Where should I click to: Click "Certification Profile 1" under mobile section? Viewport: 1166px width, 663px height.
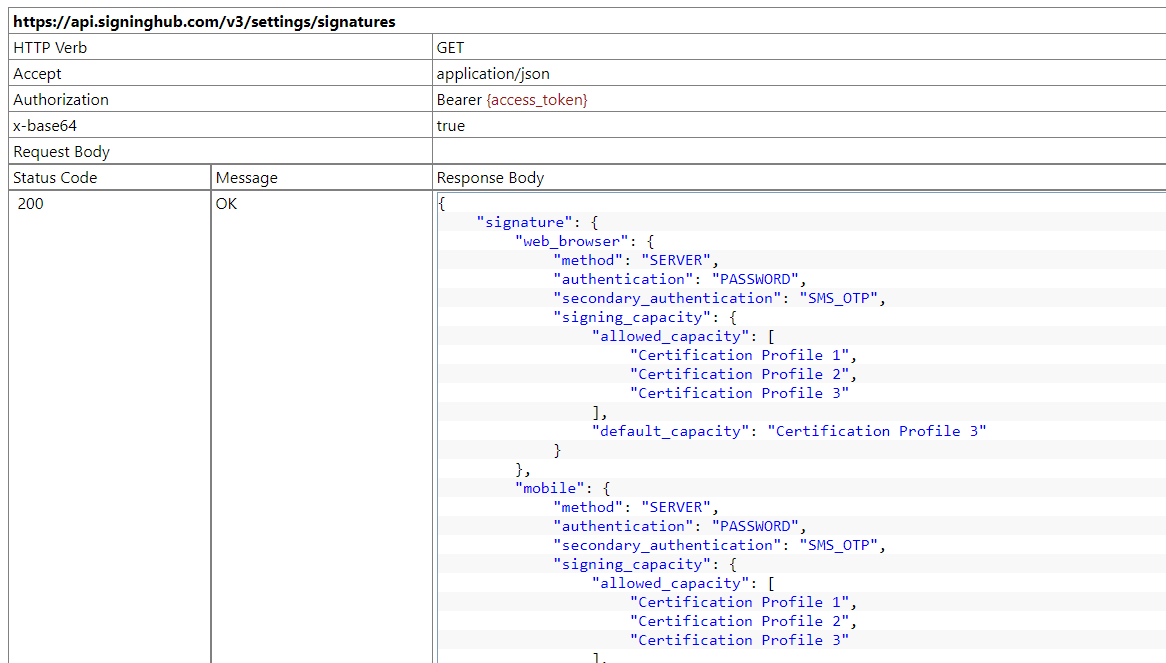740,602
